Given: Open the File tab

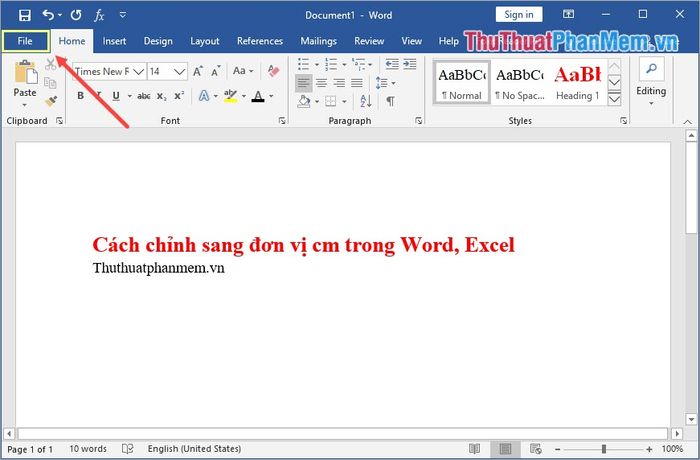Looking at the screenshot, I should [25, 41].
